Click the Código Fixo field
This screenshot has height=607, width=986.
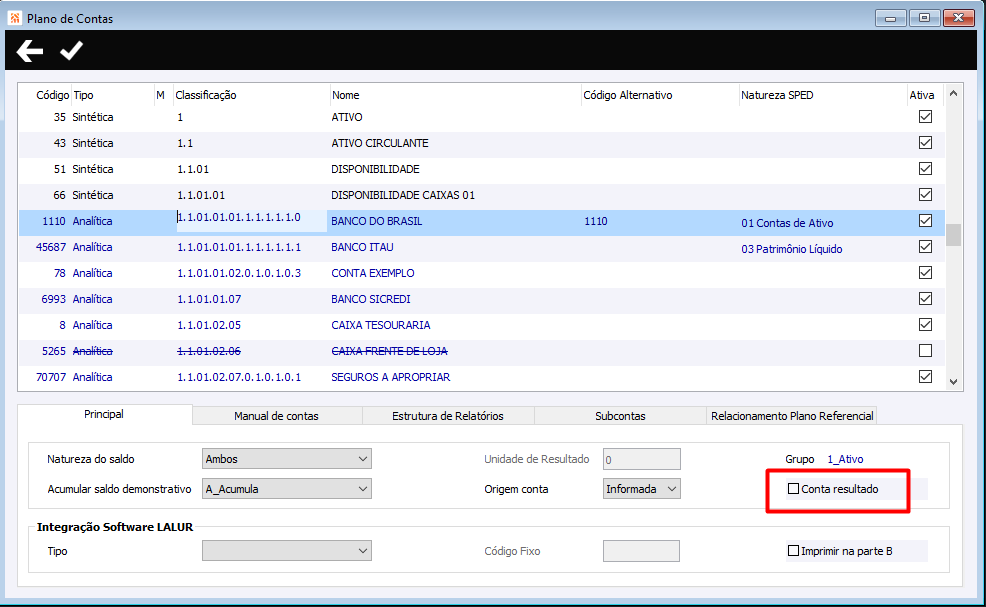click(x=641, y=551)
